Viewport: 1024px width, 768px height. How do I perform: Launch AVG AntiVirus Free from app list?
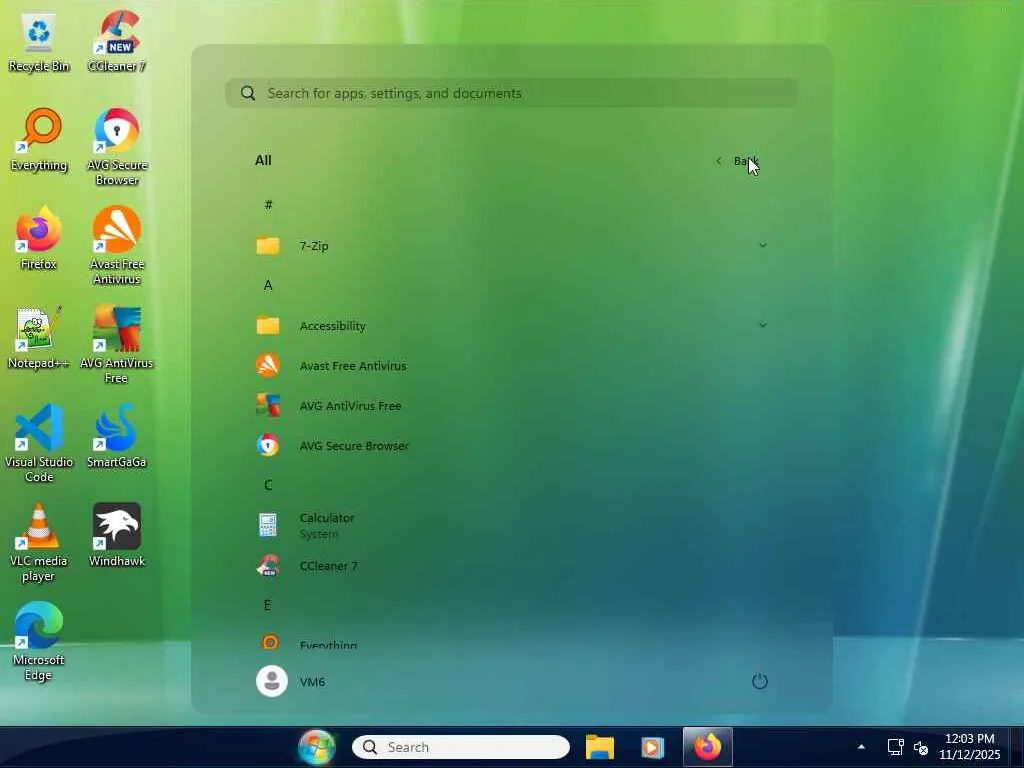coord(511,406)
